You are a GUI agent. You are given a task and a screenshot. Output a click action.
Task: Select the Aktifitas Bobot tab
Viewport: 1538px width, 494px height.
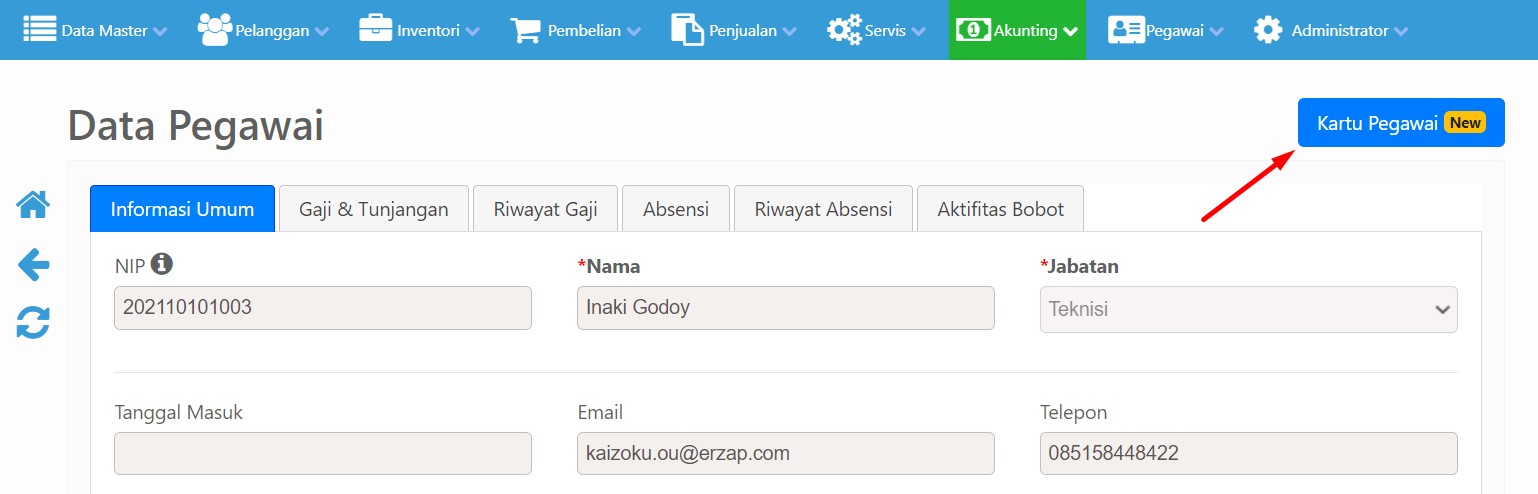(1000, 209)
